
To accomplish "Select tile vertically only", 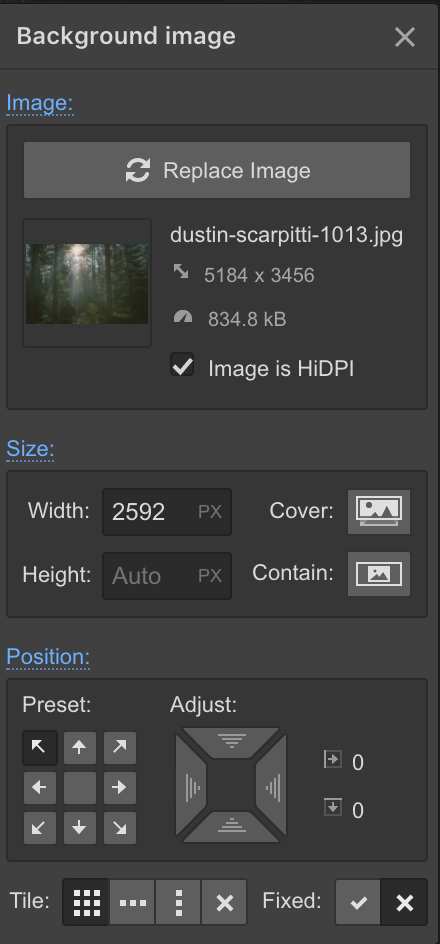I will point(178,902).
